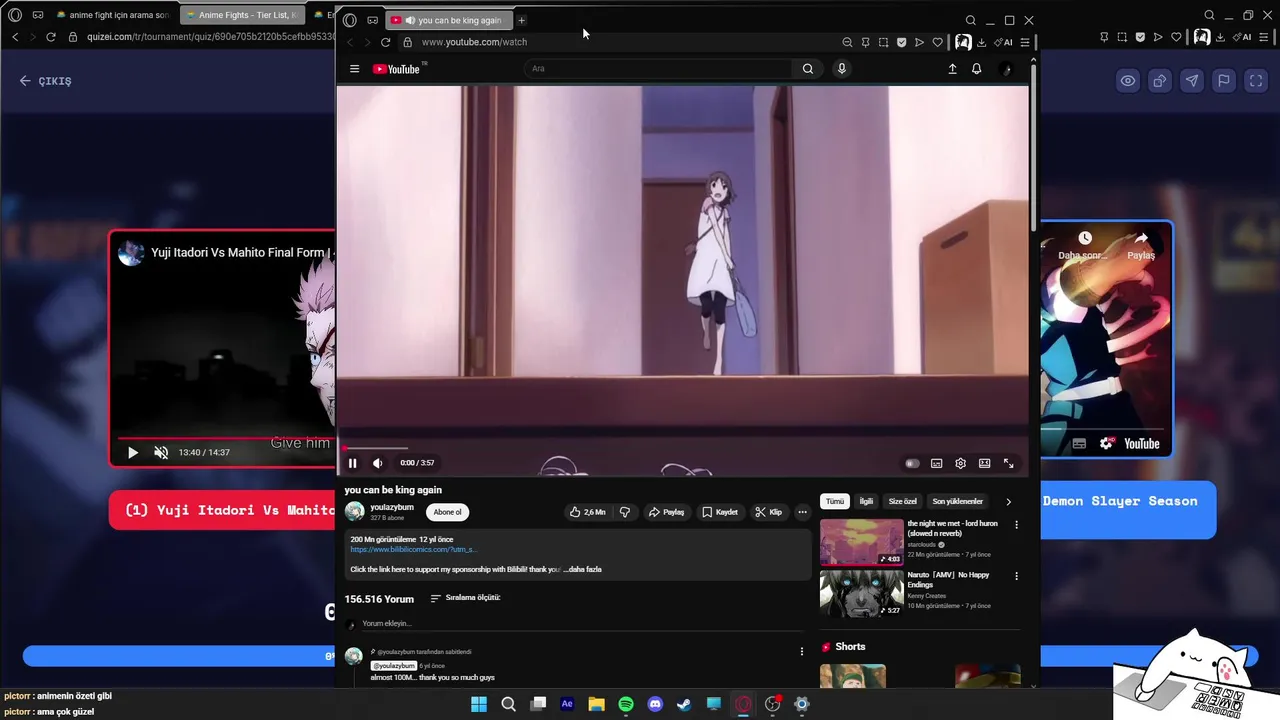Focus the YouTube search field
The image size is (1280, 720).
(658, 69)
